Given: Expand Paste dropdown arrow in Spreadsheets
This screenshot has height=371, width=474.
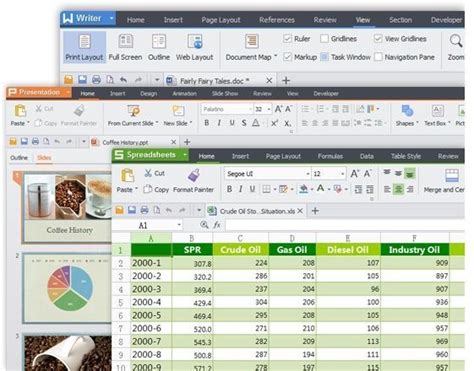Looking at the screenshot, I should (136, 189).
